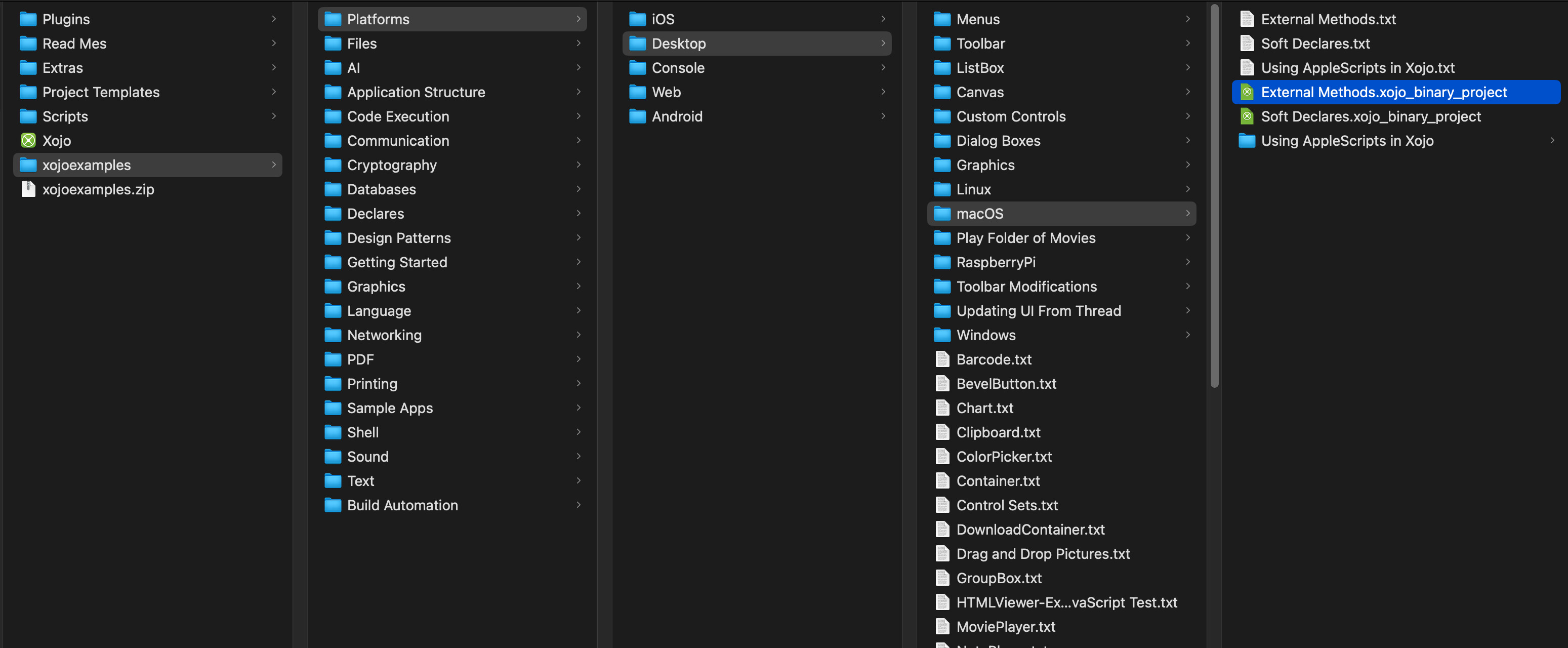The image size is (1568, 648).
Task: Click the Barcode.txt document icon
Action: click(941, 359)
